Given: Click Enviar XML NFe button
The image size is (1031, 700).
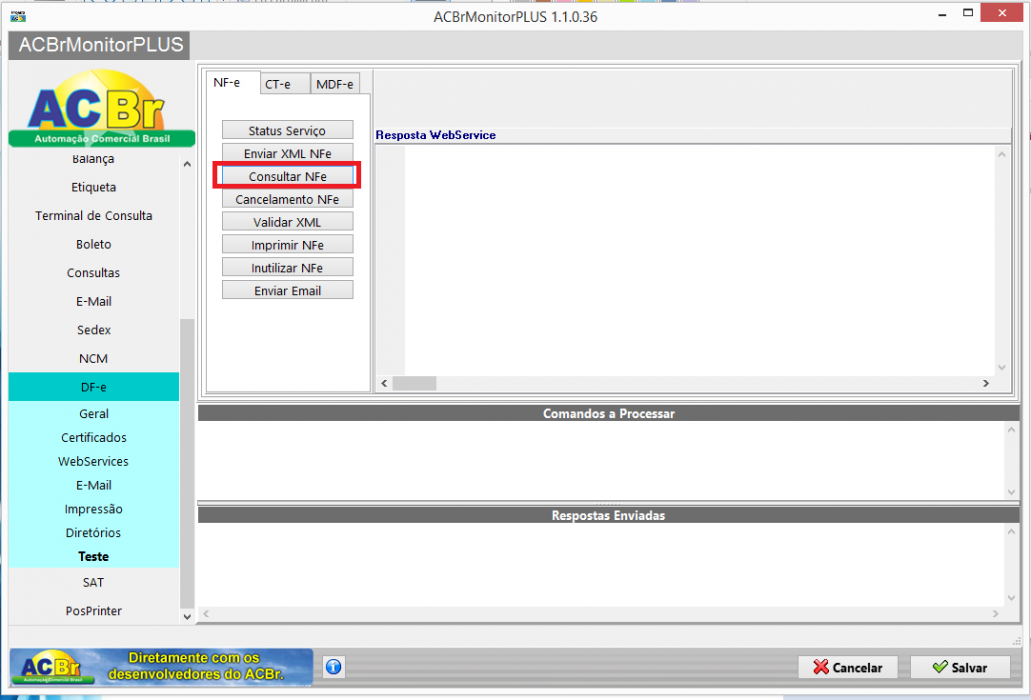Looking at the screenshot, I should 287,153.
